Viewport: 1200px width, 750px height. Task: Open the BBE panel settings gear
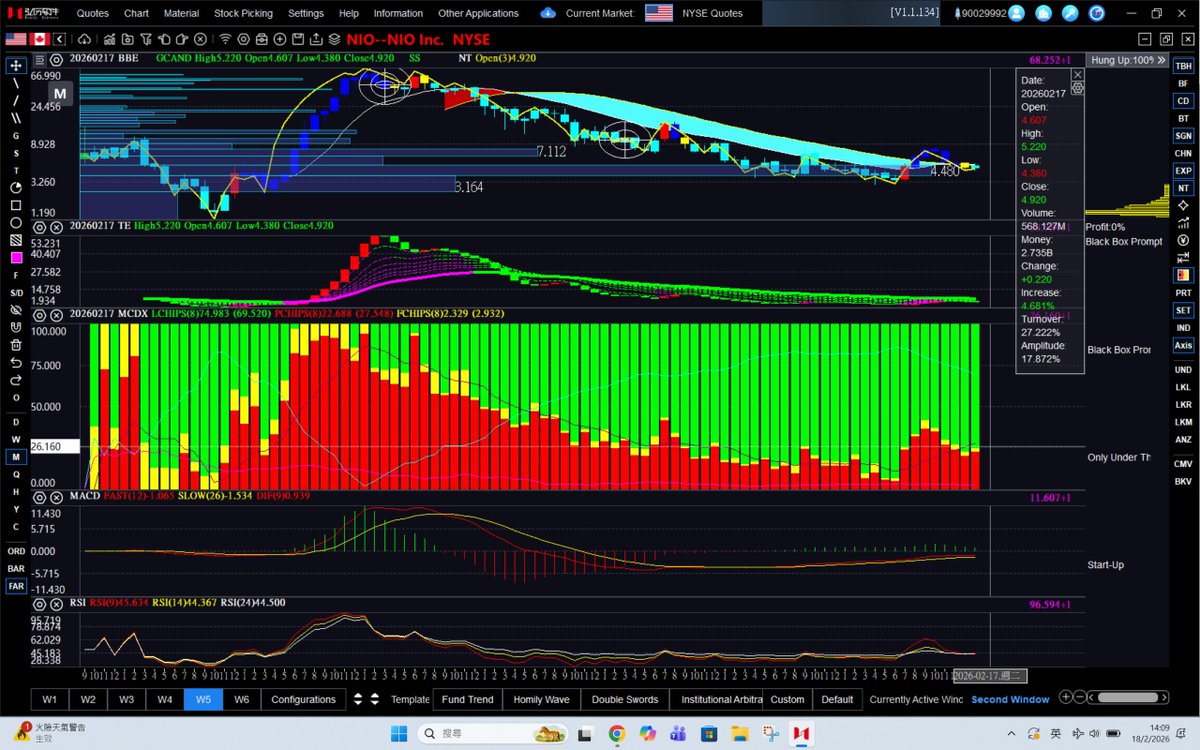(57, 59)
